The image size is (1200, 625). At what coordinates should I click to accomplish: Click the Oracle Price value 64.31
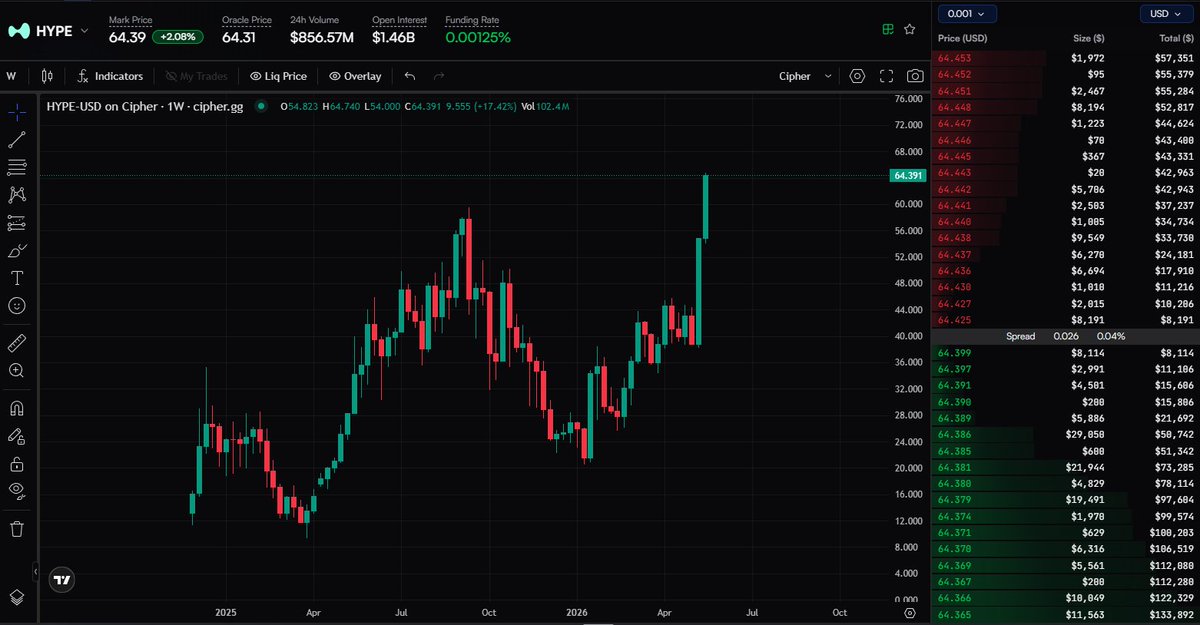click(x=239, y=37)
